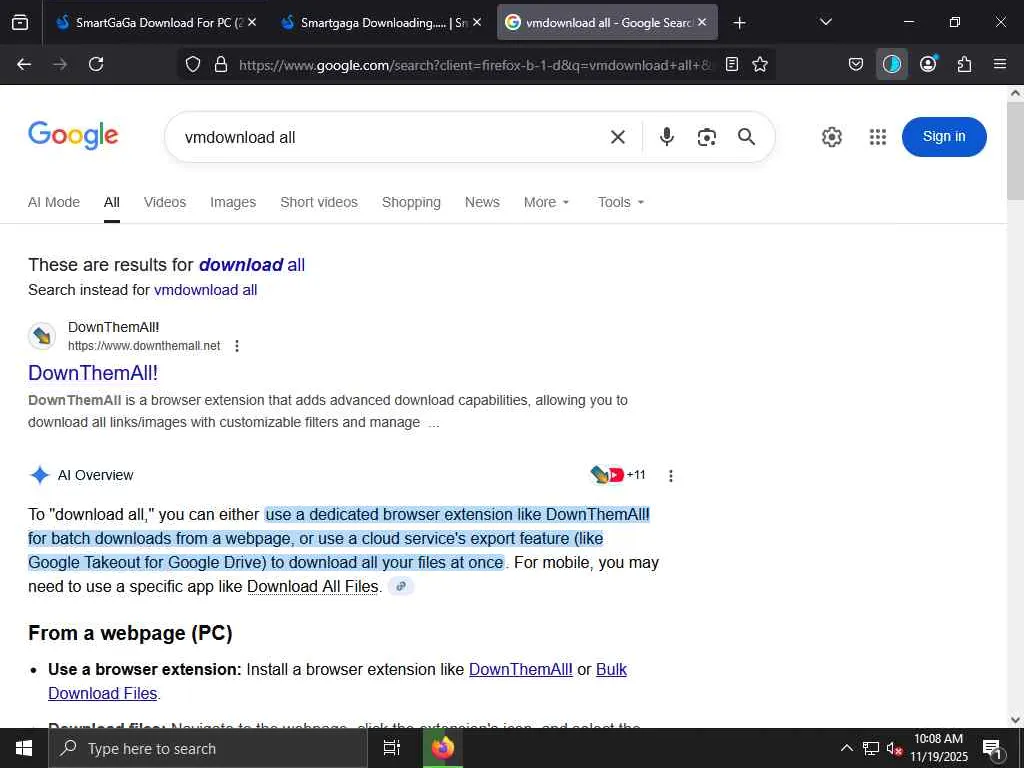Click the forward navigation arrow
The width and height of the screenshot is (1024, 768).
[x=60, y=64]
